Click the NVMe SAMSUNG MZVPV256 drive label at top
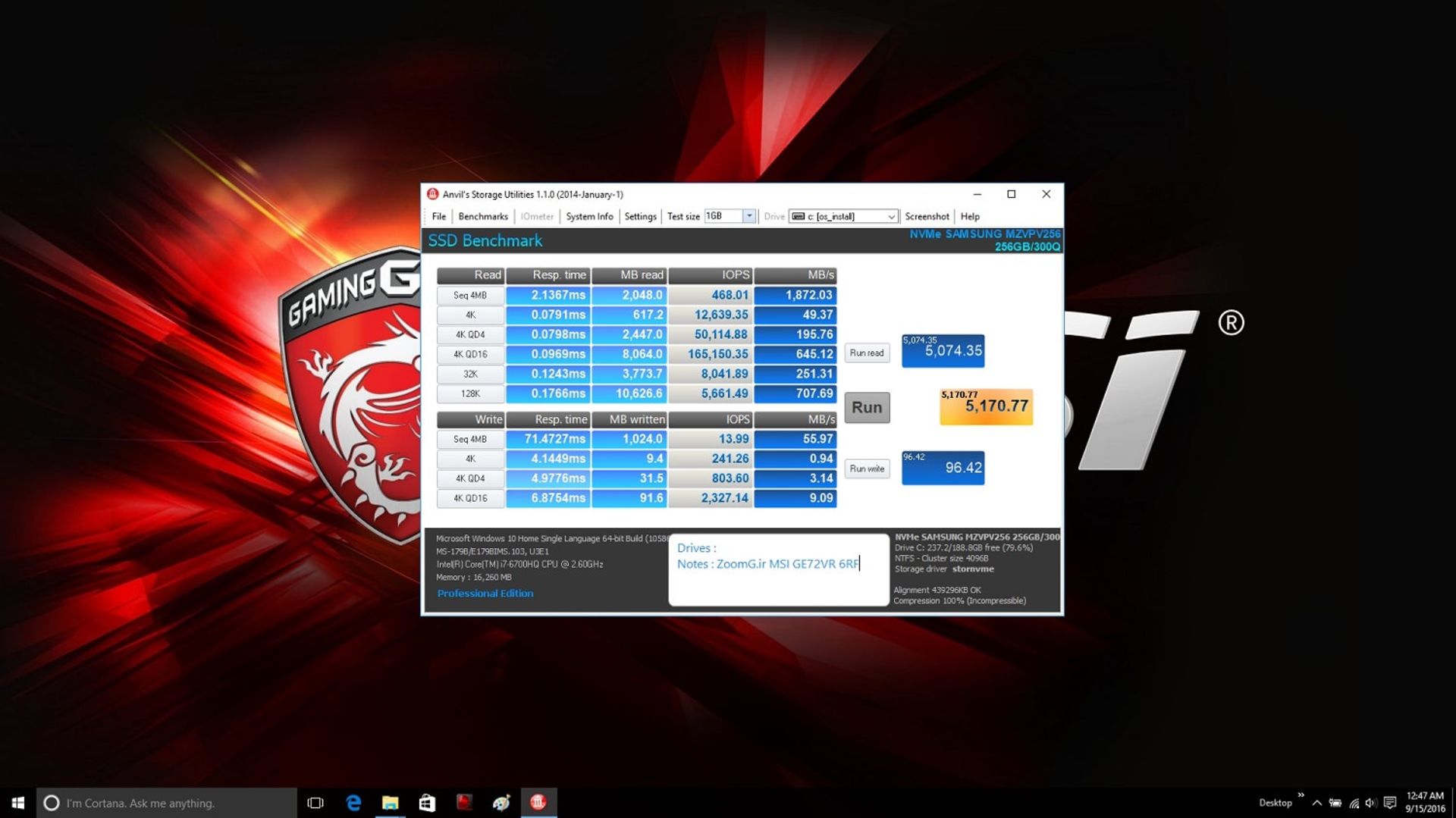The height and width of the screenshot is (818, 1456). click(x=985, y=240)
